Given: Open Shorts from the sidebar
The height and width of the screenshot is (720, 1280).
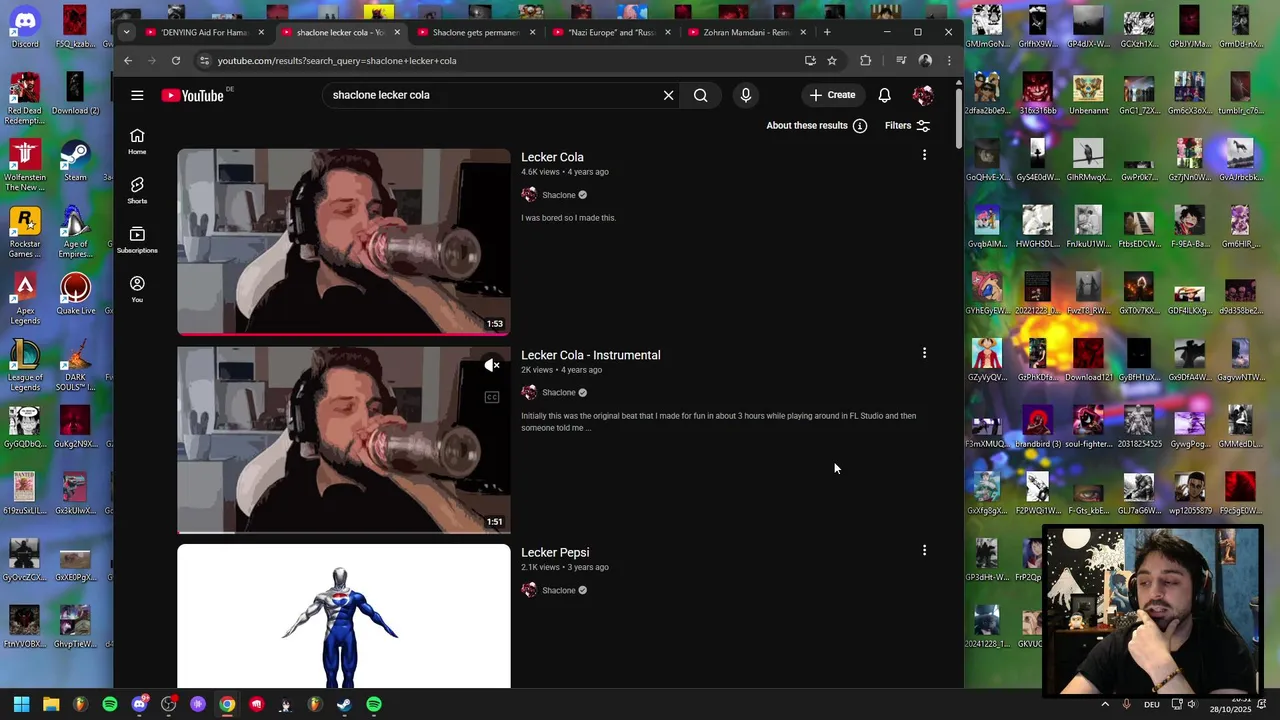Looking at the screenshot, I should [137, 190].
